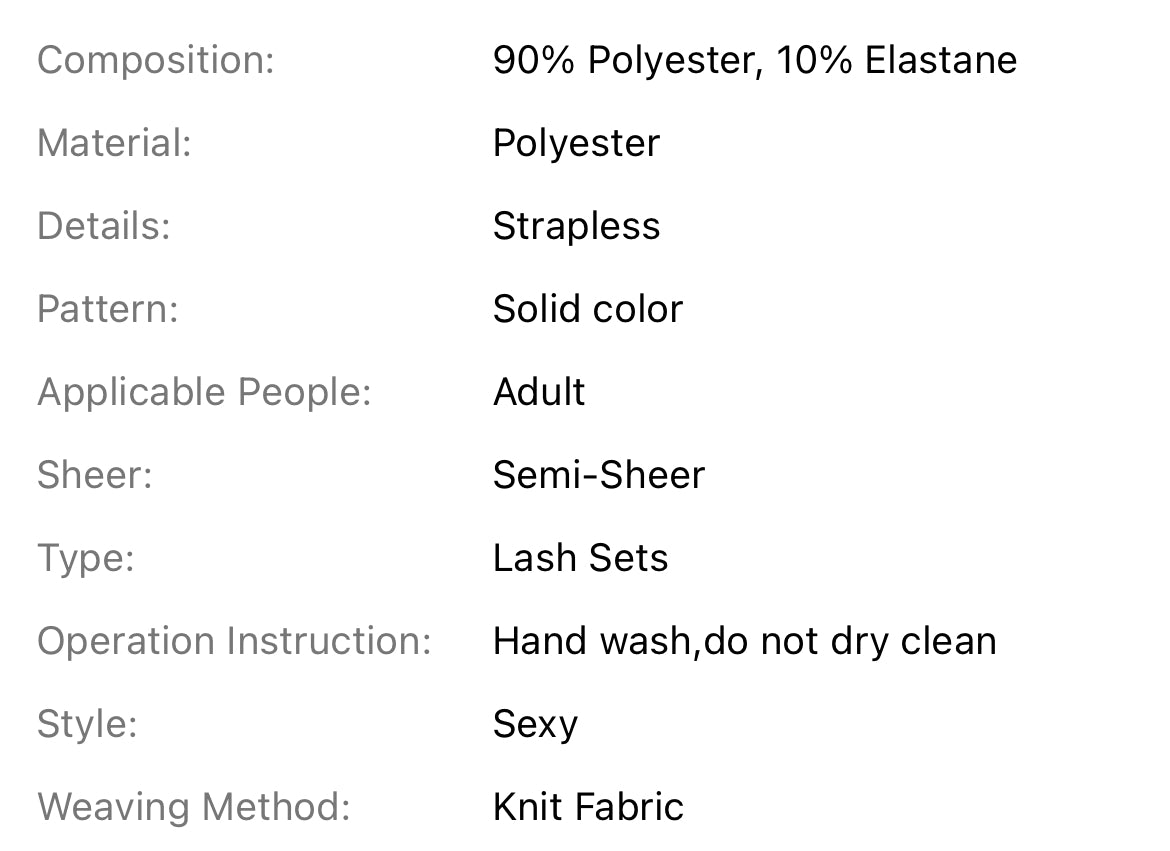Click the Applicable People label
This screenshot has height=851, width=1170.
click(x=204, y=393)
